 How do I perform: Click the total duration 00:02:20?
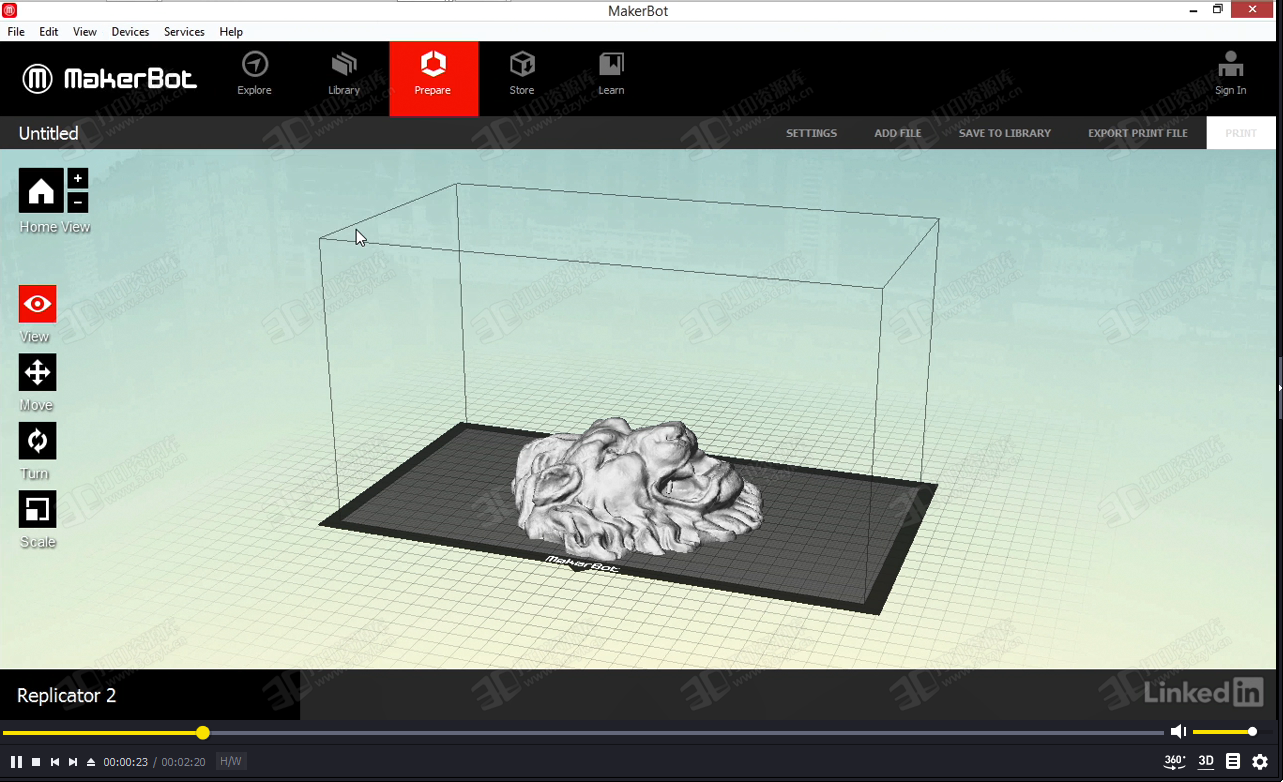tap(183, 762)
